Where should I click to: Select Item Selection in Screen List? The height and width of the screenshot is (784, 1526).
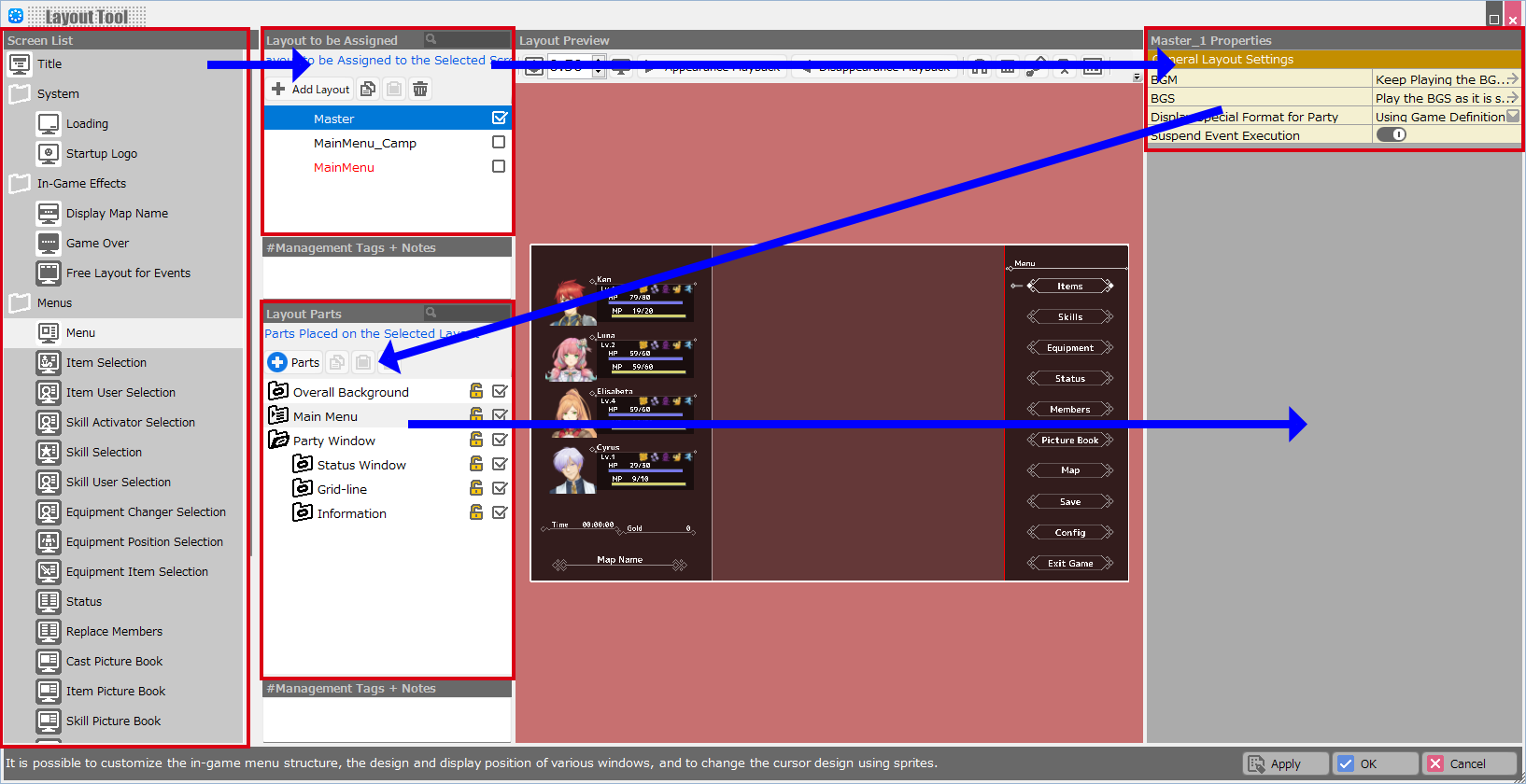point(106,362)
